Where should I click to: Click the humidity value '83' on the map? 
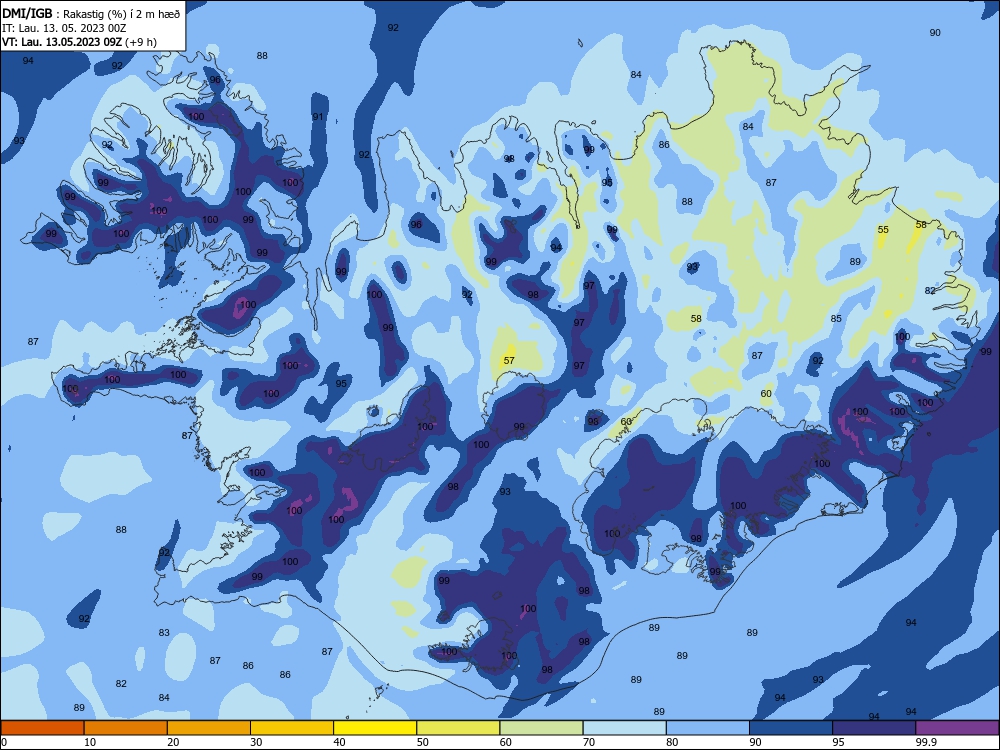click(164, 633)
